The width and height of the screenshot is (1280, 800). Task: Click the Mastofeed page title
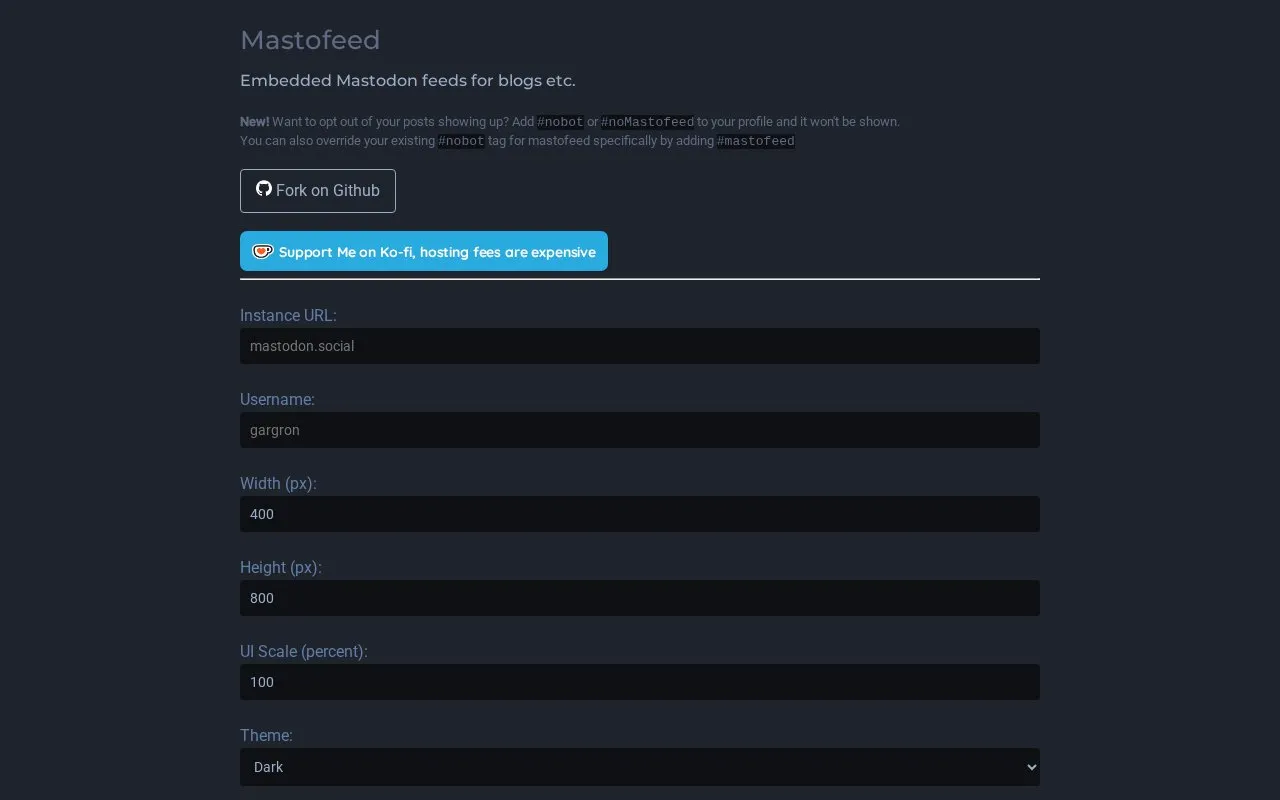coord(310,40)
